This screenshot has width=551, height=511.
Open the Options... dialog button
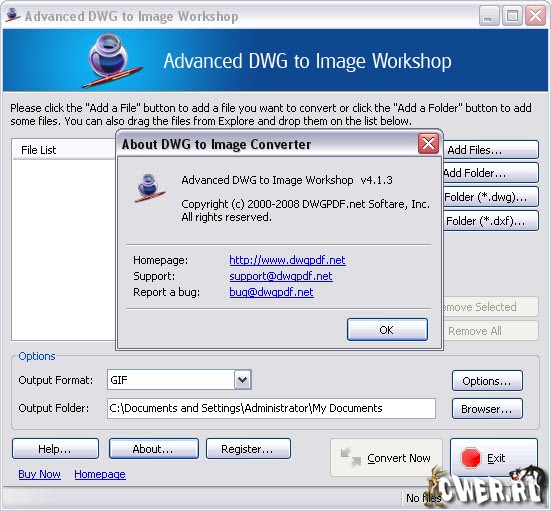[487, 381]
